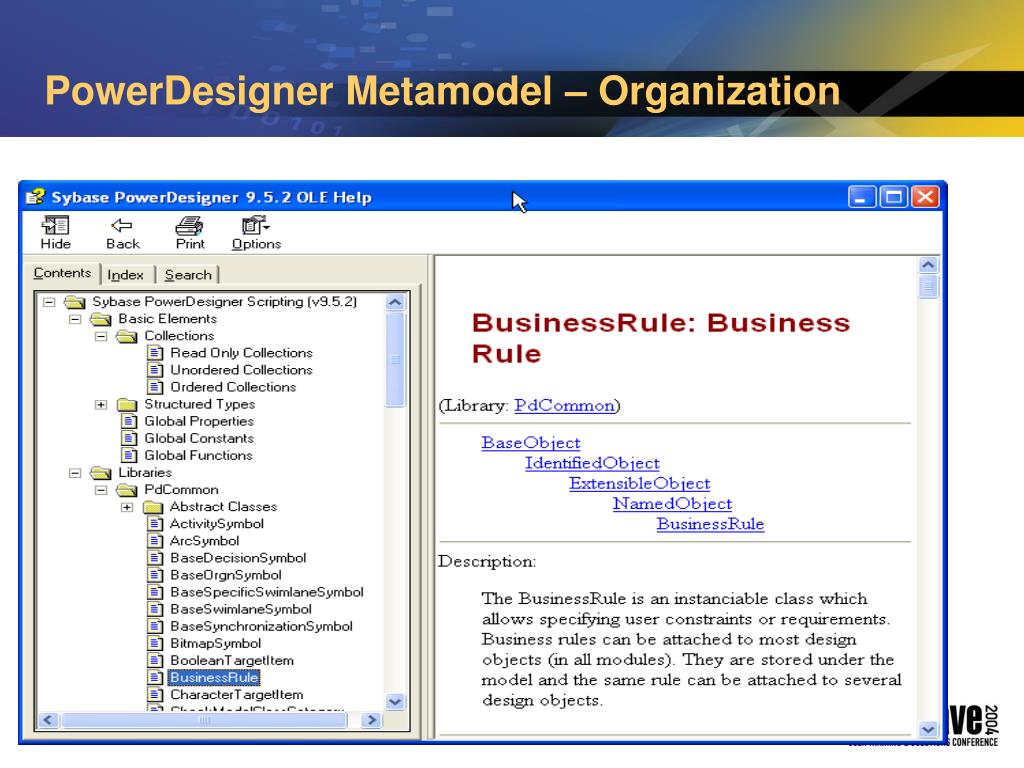Viewport: 1024px width, 768px height.
Task: Switch to the Contents tab
Action: point(62,273)
